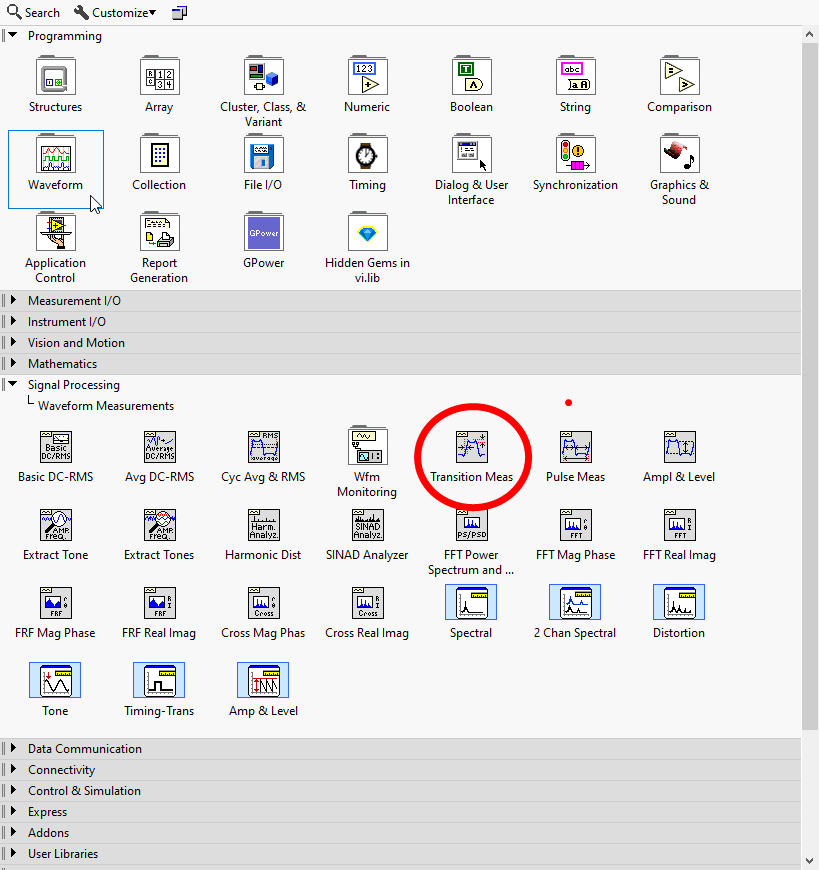Open the Customize dropdown menu
The height and width of the screenshot is (870, 819).
(115, 13)
